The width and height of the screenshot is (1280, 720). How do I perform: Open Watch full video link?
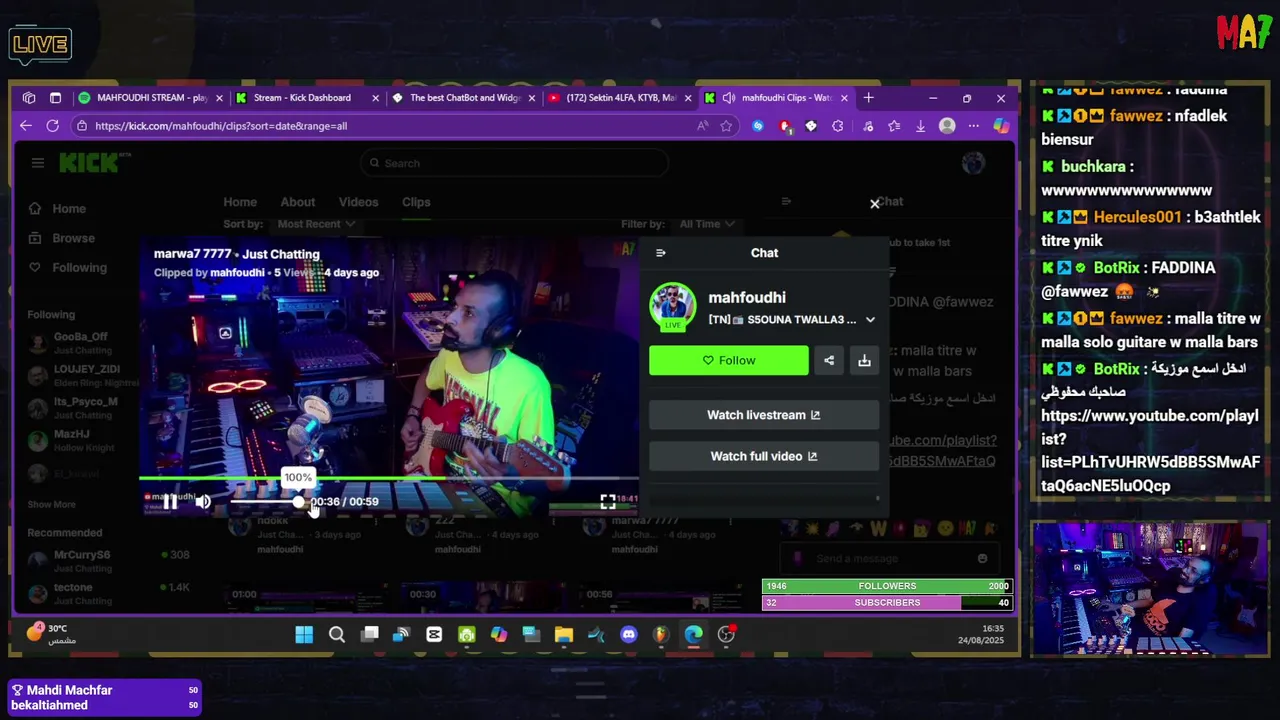pos(764,456)
